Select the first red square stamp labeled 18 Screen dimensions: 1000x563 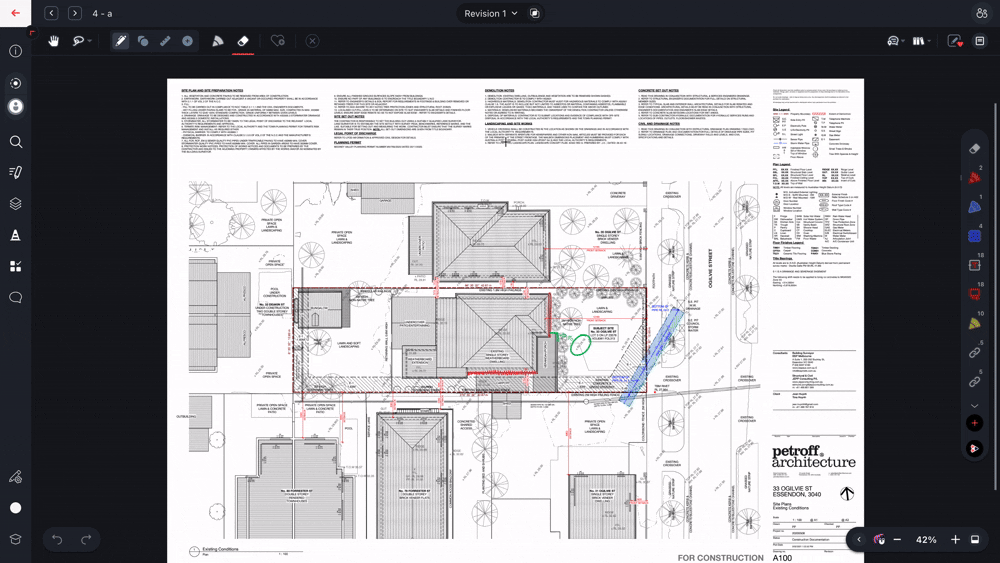tap(974, 265)
